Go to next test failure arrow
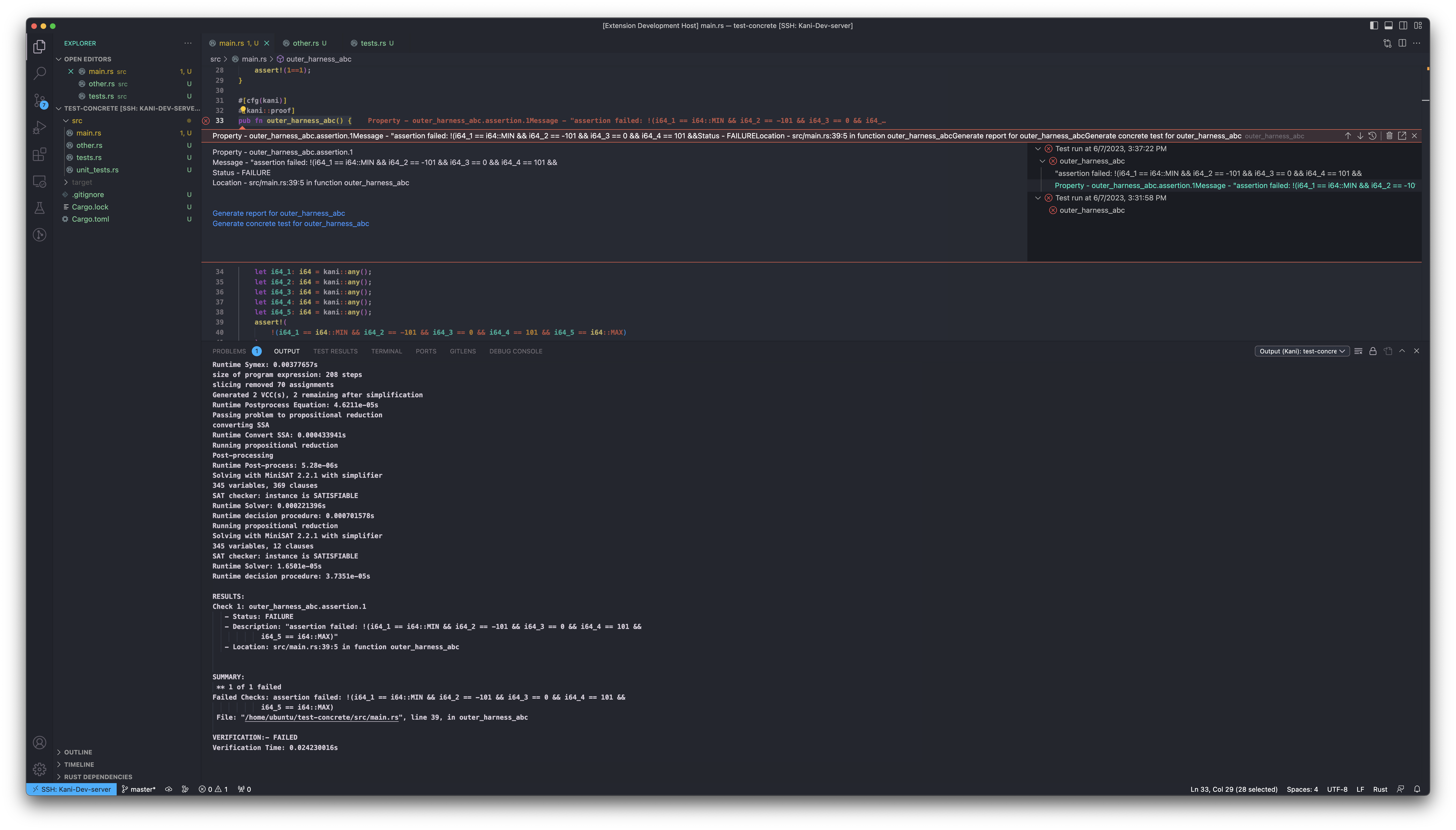Image resolution: width=1456 pixels, height=830 pixels. 1360,136
